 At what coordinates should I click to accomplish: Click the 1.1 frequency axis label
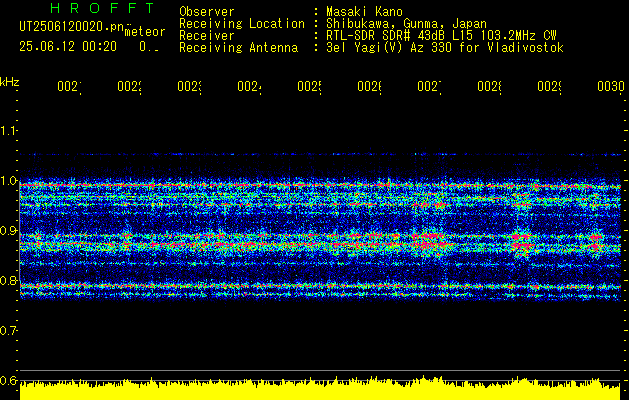(8, 130)
